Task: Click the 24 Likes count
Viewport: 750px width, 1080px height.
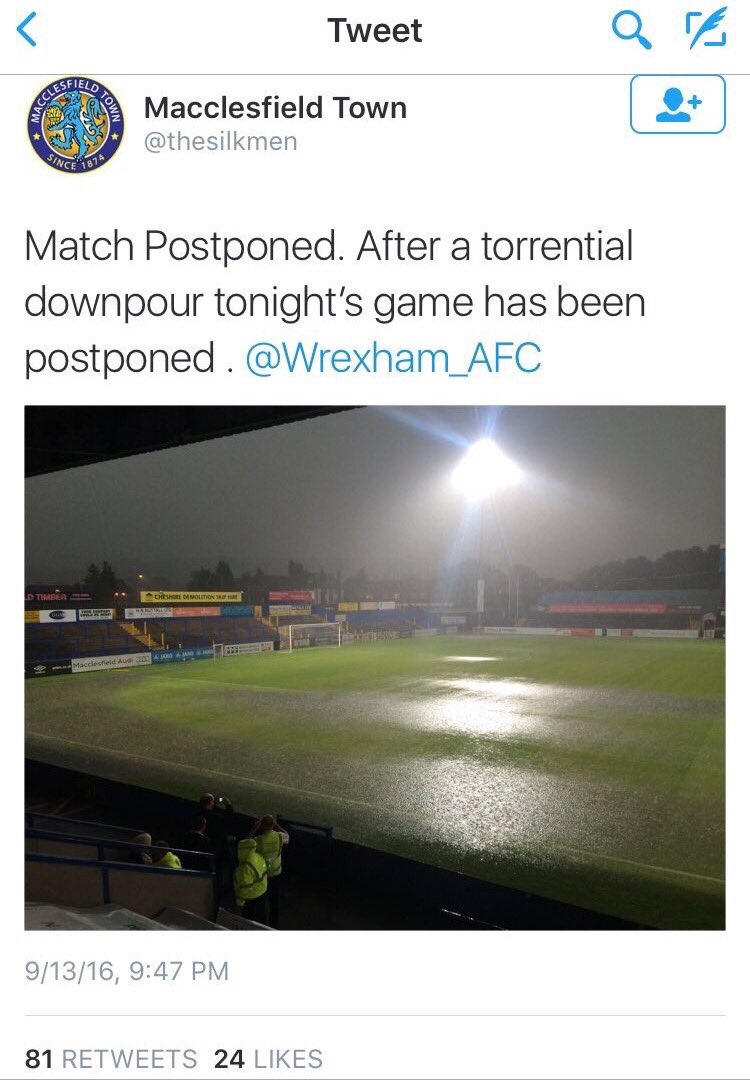Action: point(269,1059)
